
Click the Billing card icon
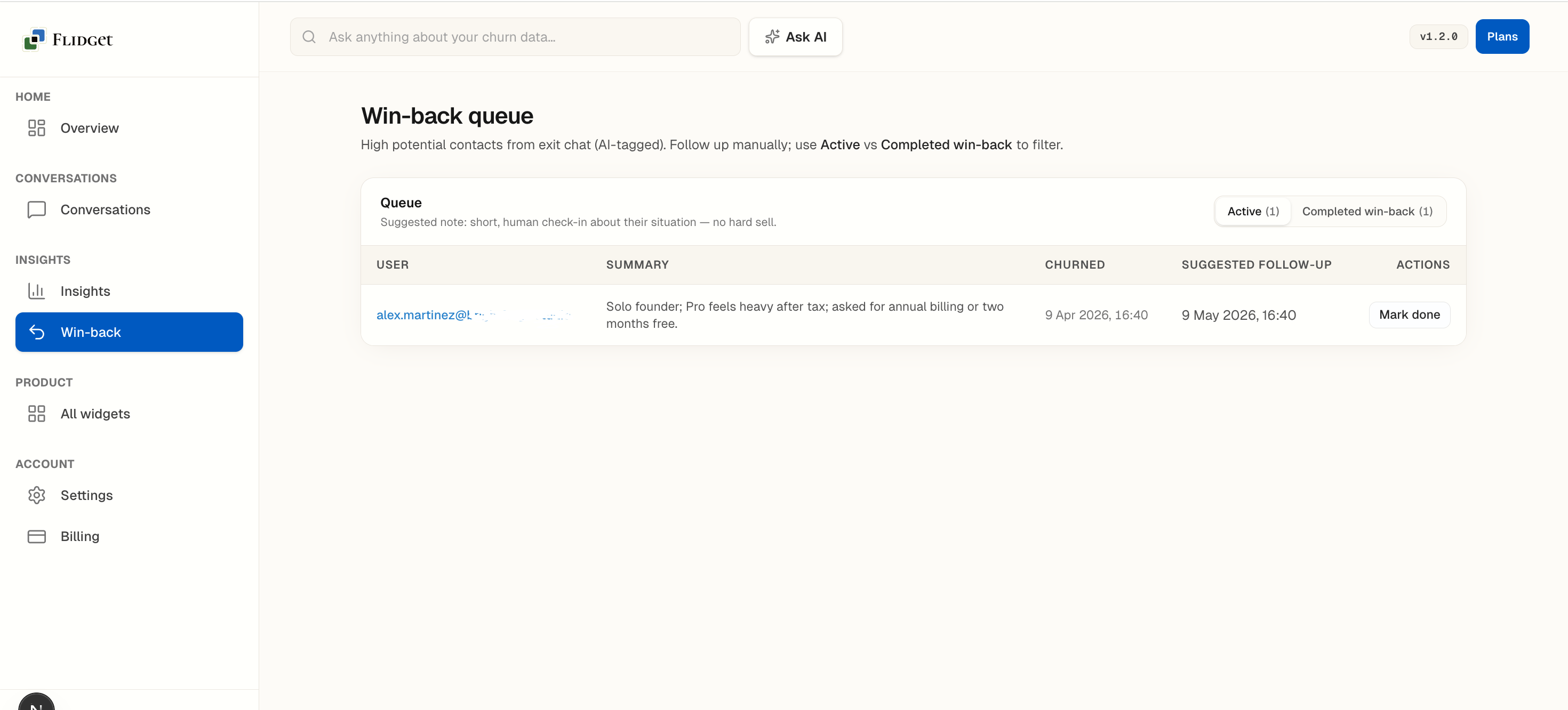36,536
